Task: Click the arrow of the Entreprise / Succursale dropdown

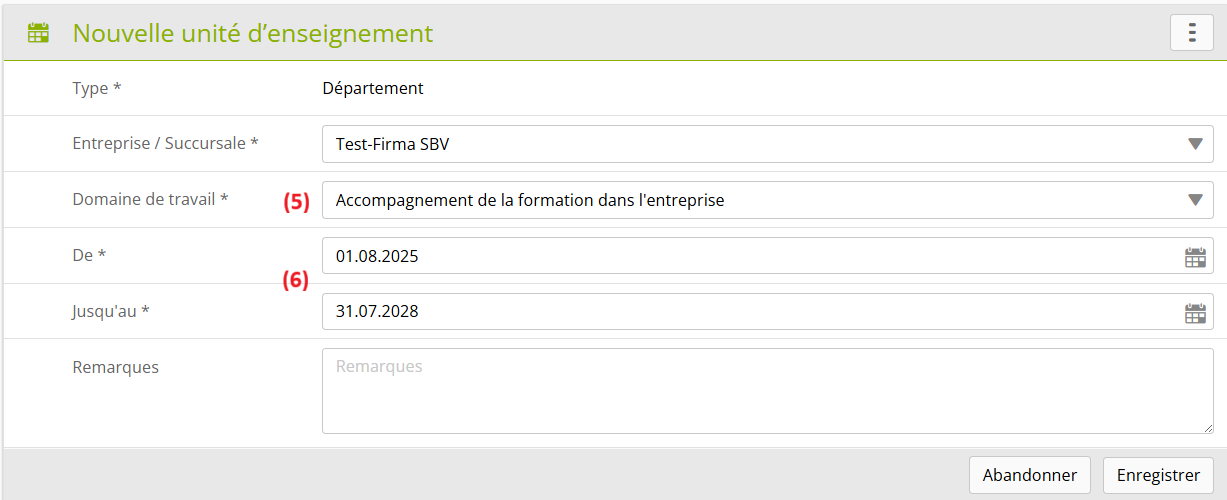Action: coord(1195,144)
